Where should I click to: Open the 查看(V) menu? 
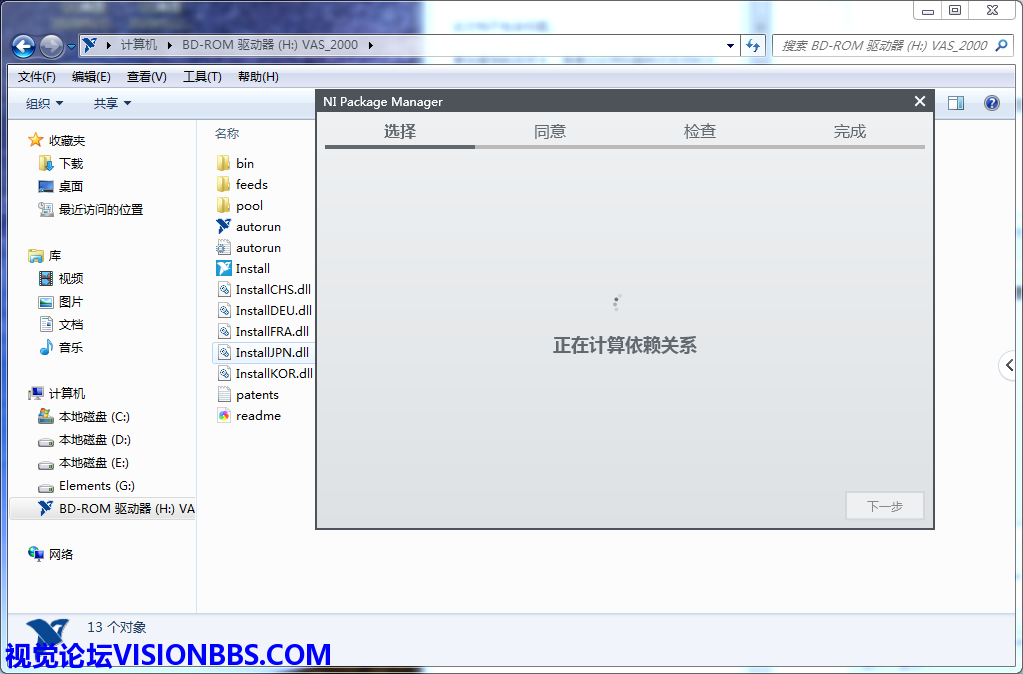tap(147, 77)
